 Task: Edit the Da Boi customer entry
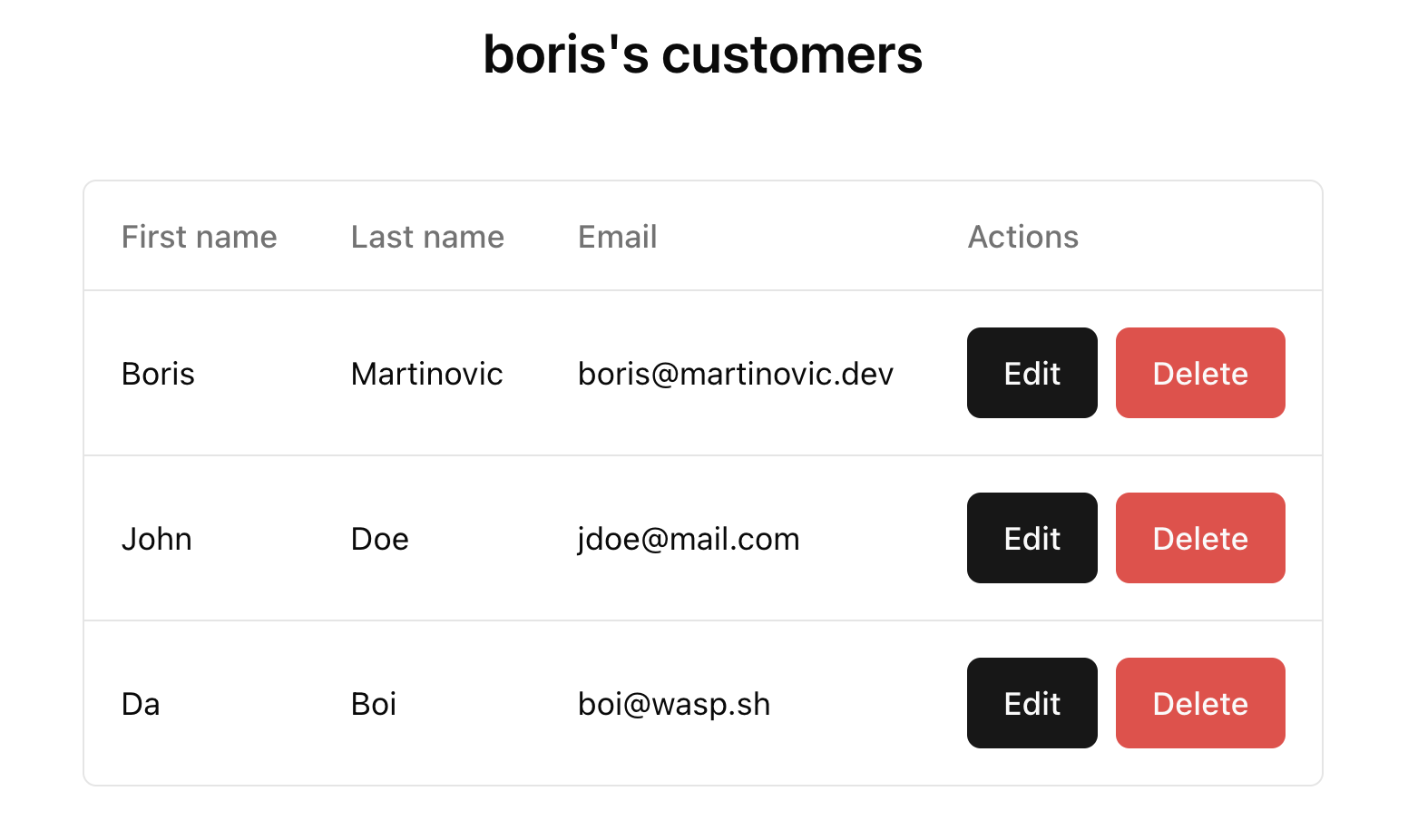click(1032, 703)
